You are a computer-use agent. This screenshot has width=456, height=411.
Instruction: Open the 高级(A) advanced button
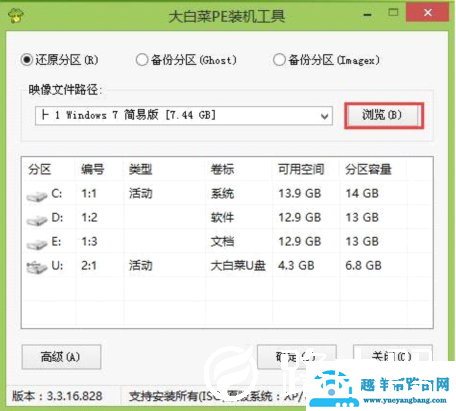pos(61,357)
